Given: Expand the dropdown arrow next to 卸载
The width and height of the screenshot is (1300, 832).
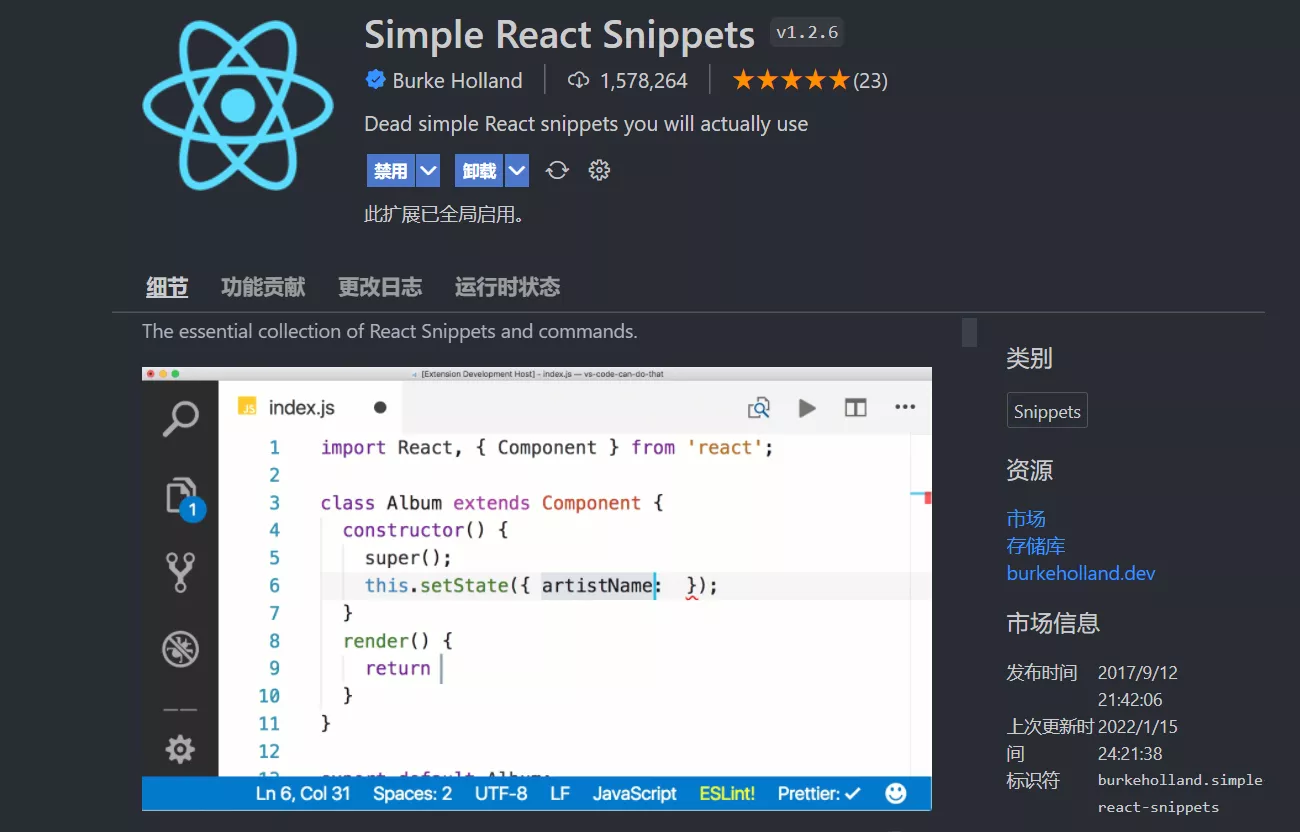Looking at the screenshot, I should [x=517, y=171].
